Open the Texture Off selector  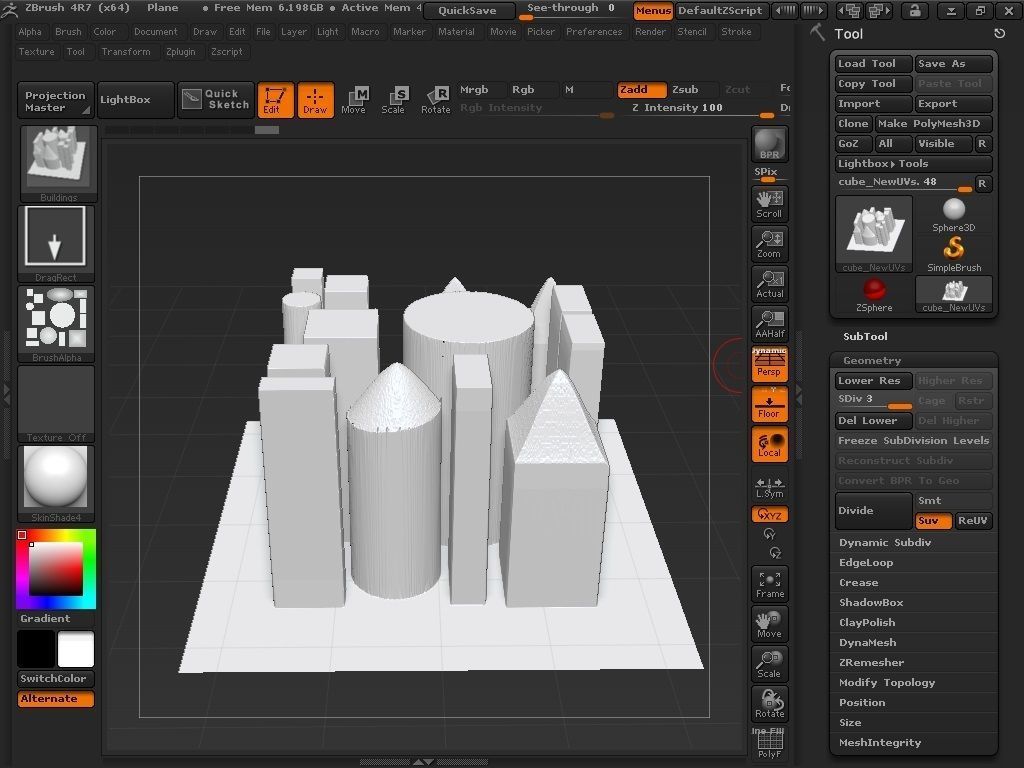point(56,404)
